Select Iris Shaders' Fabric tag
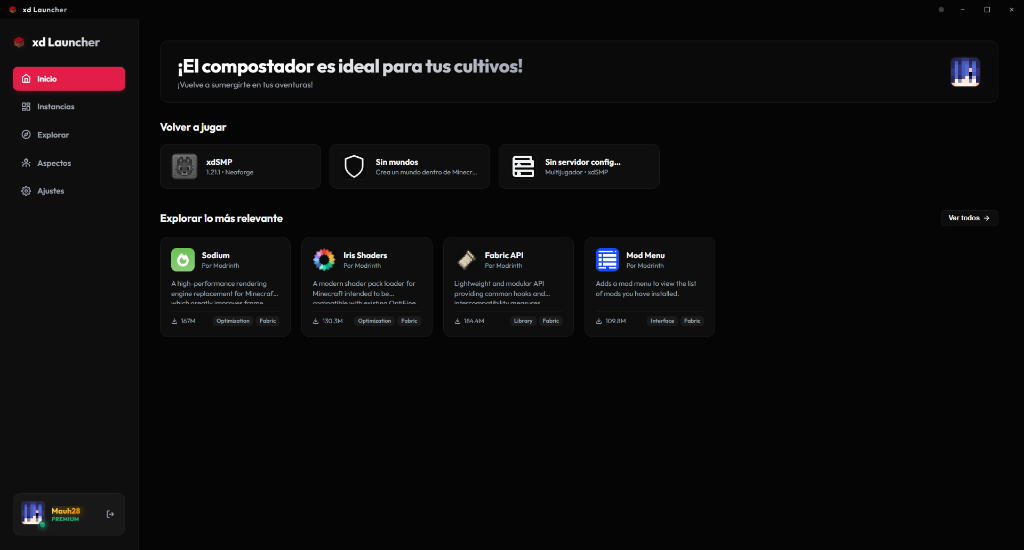This screenshot has height=550, width=1024. [409, 321]
